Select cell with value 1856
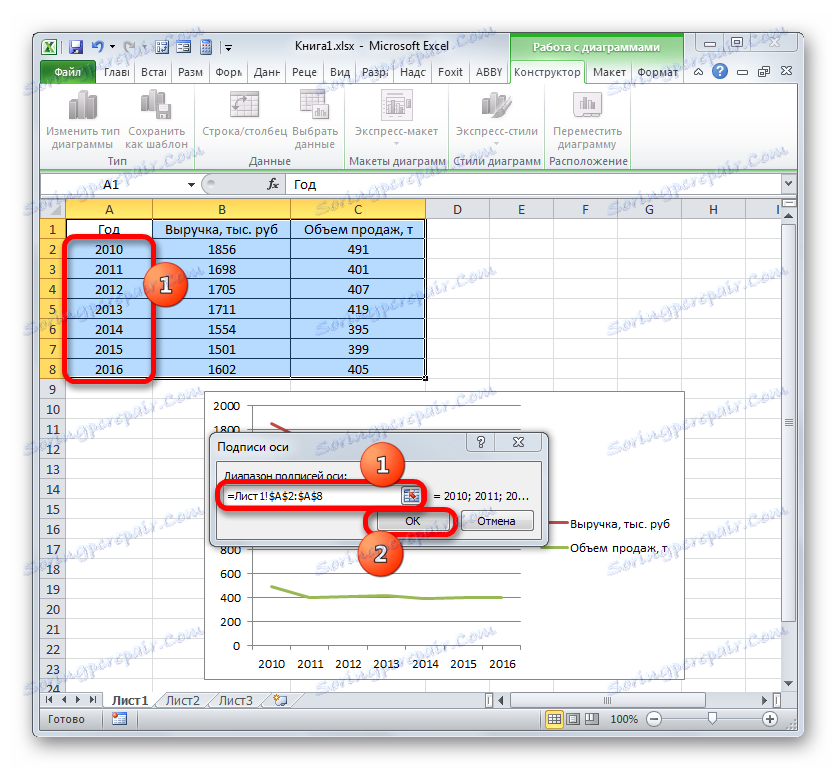Image resolution: width=837 pixels, height=770 pixels. (222, 249)
